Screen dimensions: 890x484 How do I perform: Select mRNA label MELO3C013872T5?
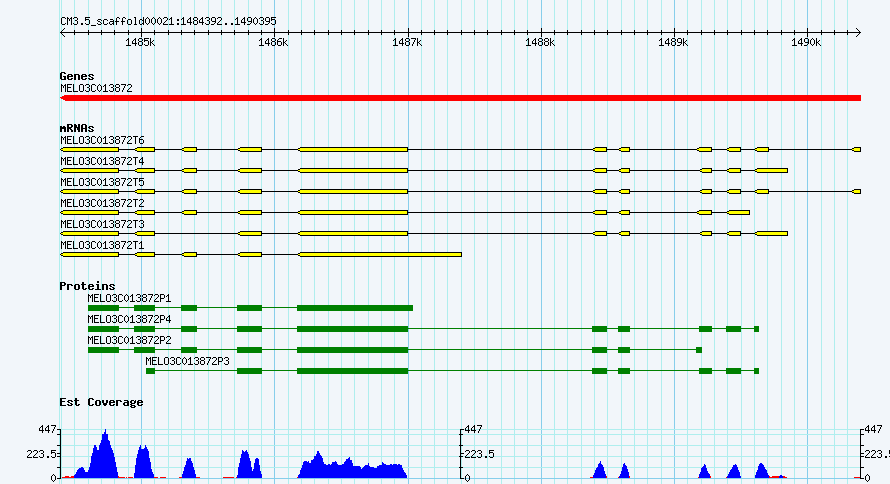click(x=102, y=182)
